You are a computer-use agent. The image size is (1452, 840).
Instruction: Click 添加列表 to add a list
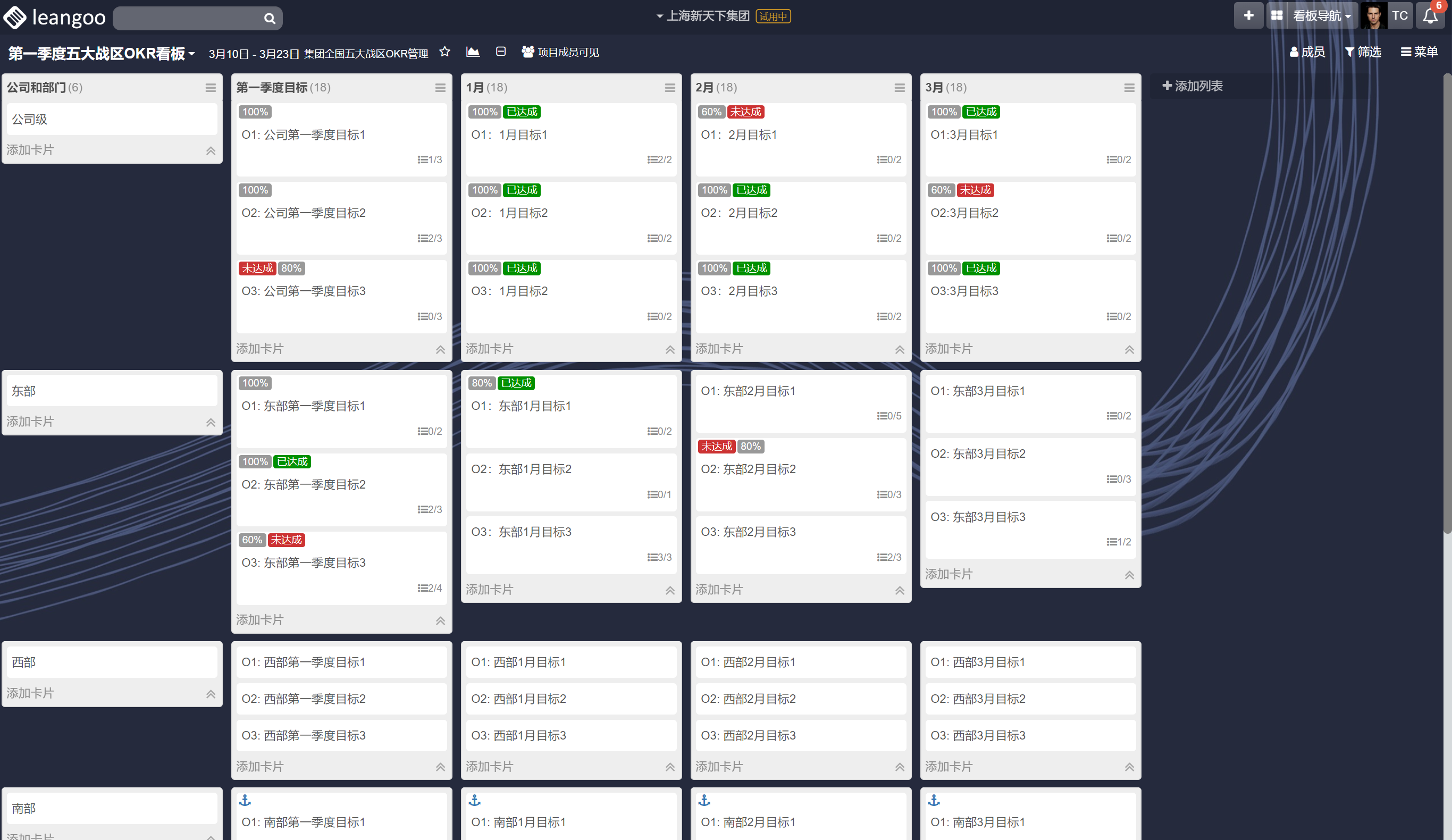pyautogui.click(x=1192, y=86)
